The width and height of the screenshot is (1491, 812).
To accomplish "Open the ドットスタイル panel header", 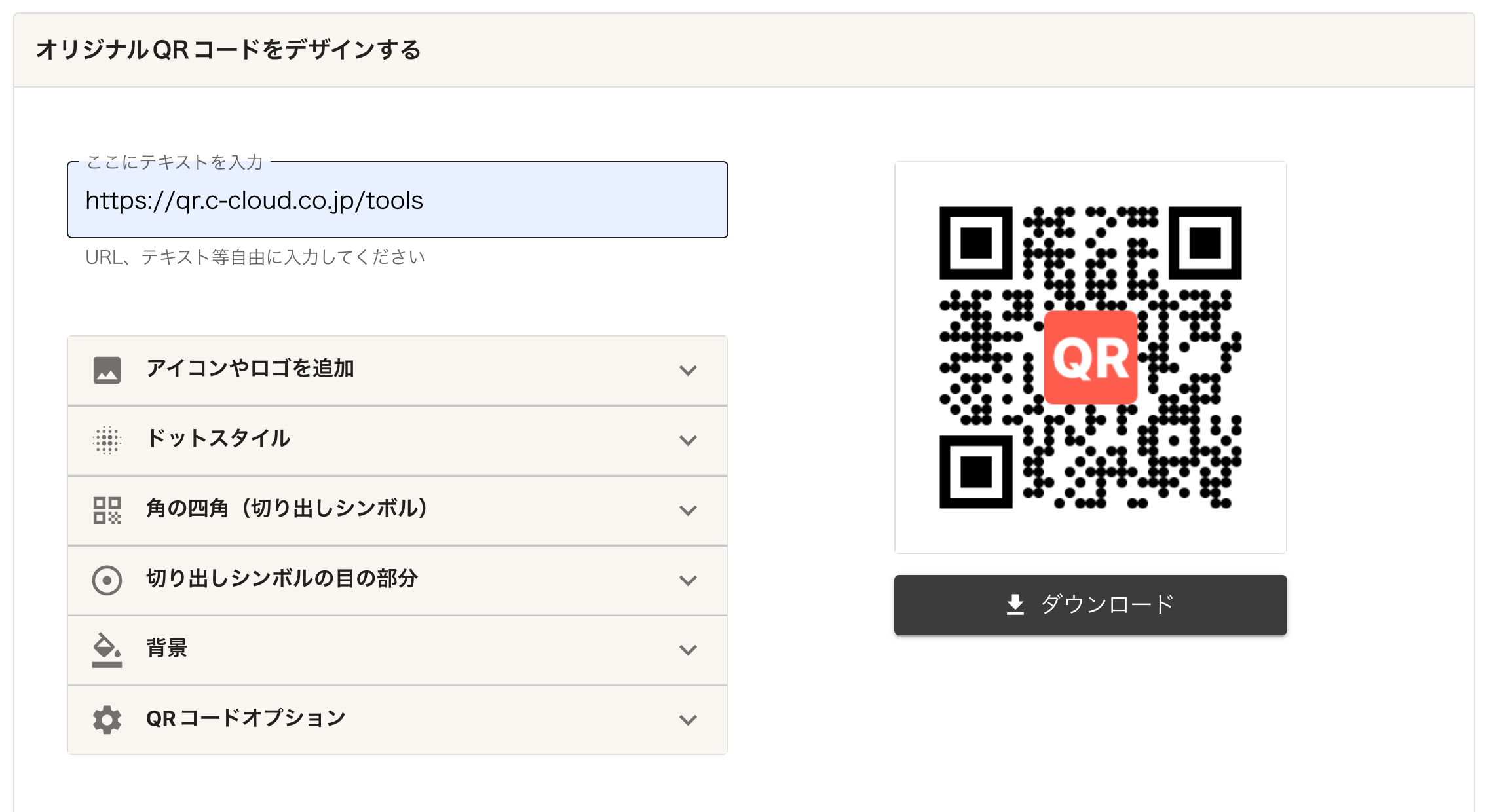I will coord(218,439).
